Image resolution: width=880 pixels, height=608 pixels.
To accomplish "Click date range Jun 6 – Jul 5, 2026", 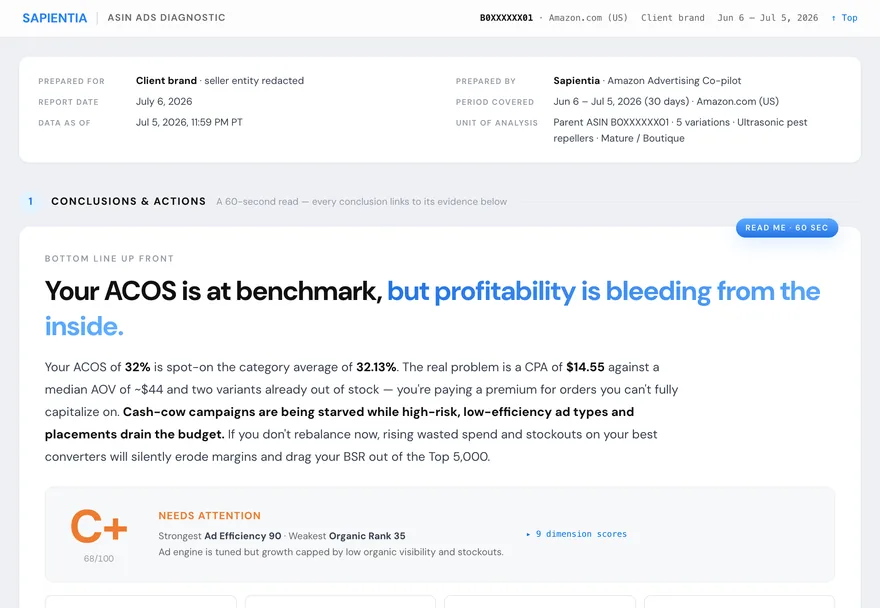I will click(767, 18).
